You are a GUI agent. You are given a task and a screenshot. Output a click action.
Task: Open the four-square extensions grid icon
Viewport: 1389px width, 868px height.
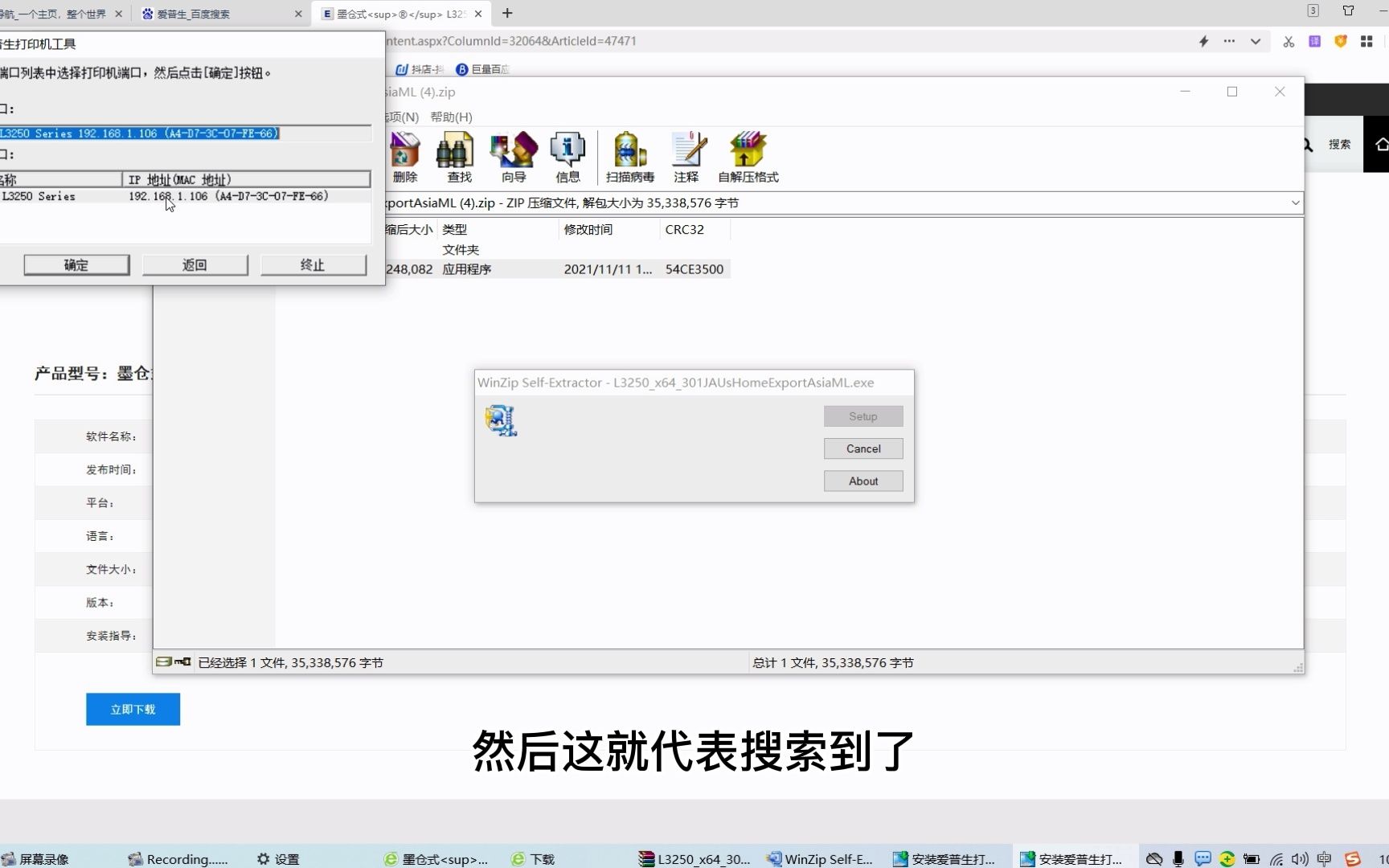(1366, 41)
